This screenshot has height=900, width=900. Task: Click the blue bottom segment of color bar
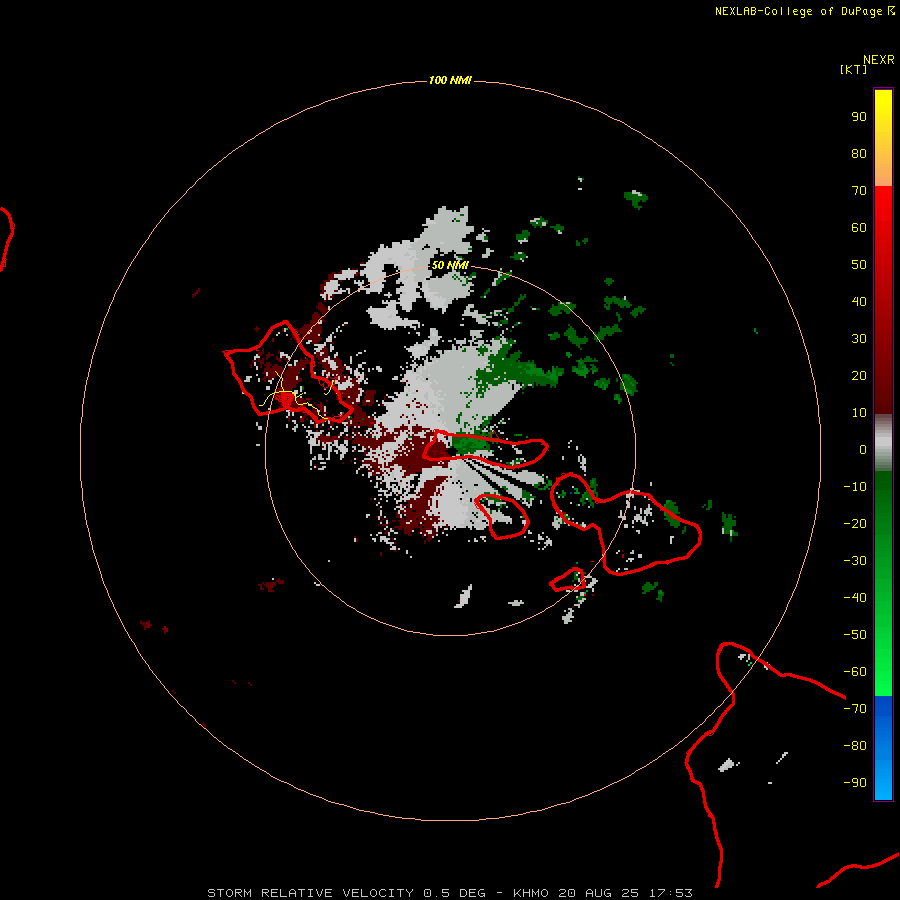click(x=883, y=748)
